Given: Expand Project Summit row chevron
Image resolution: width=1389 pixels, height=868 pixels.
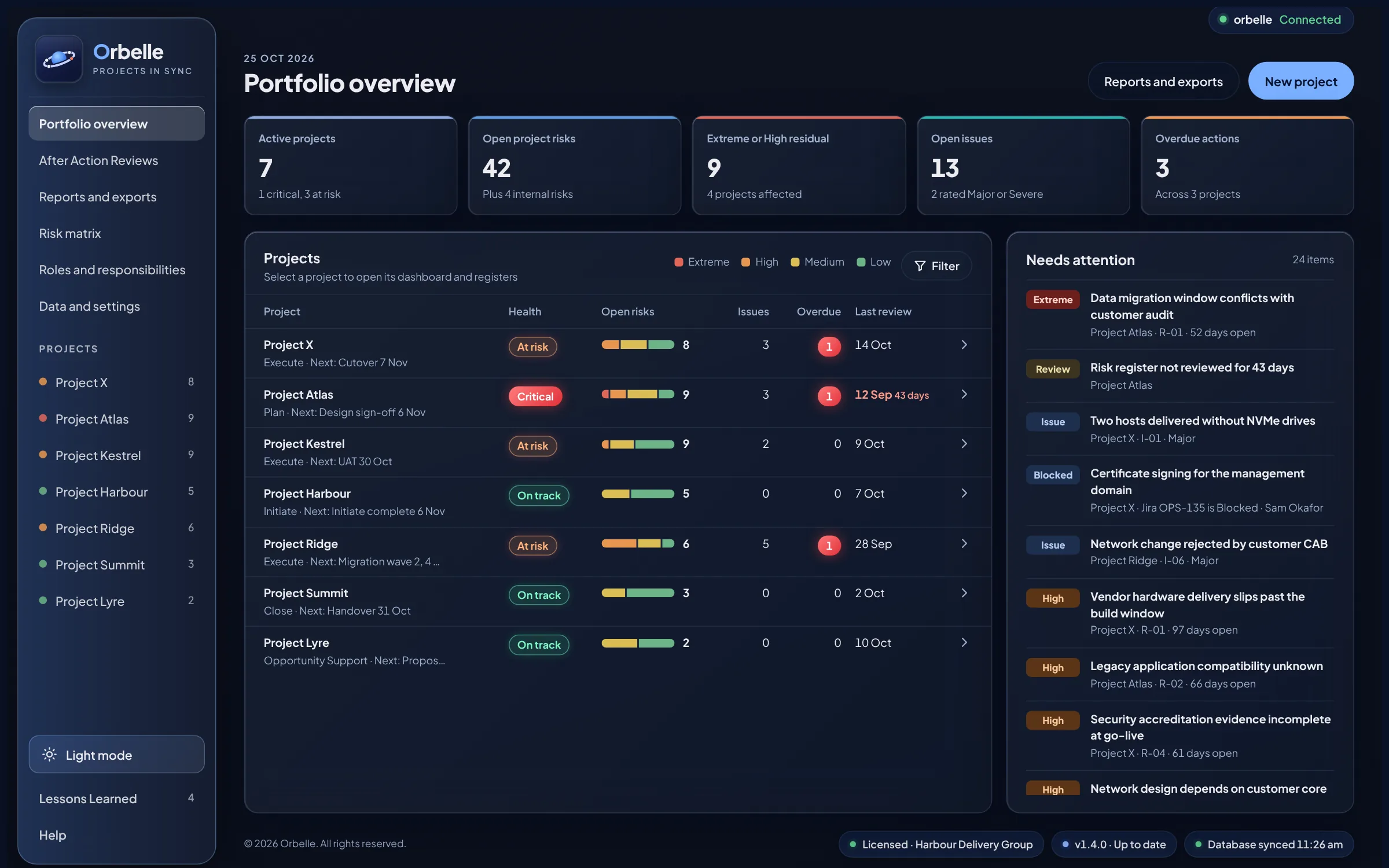Looking at the screenshot, I should tap(964, 593).
